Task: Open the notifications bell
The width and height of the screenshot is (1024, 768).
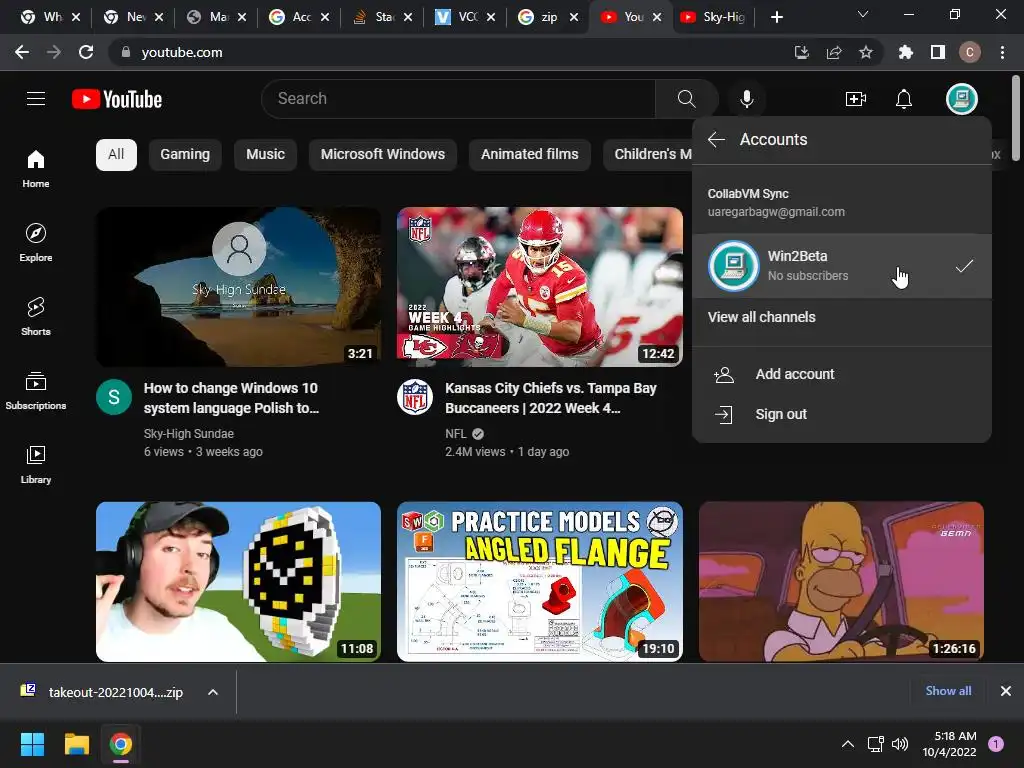Action: (904, 99)
